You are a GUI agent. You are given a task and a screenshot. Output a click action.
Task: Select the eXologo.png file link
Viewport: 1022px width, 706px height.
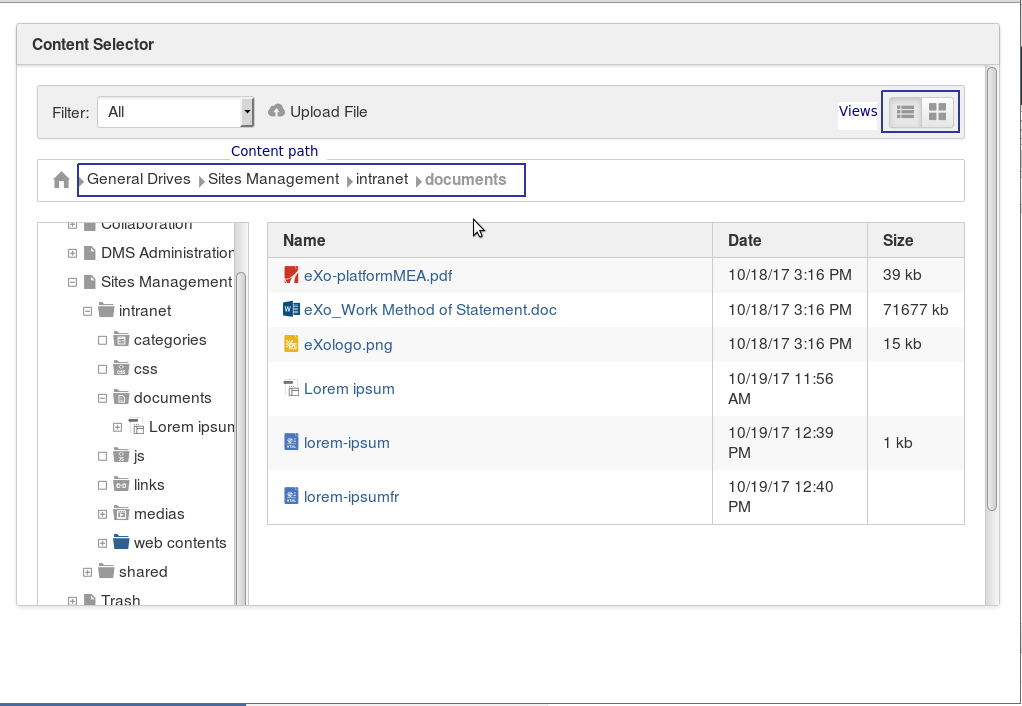pos(348,344)
